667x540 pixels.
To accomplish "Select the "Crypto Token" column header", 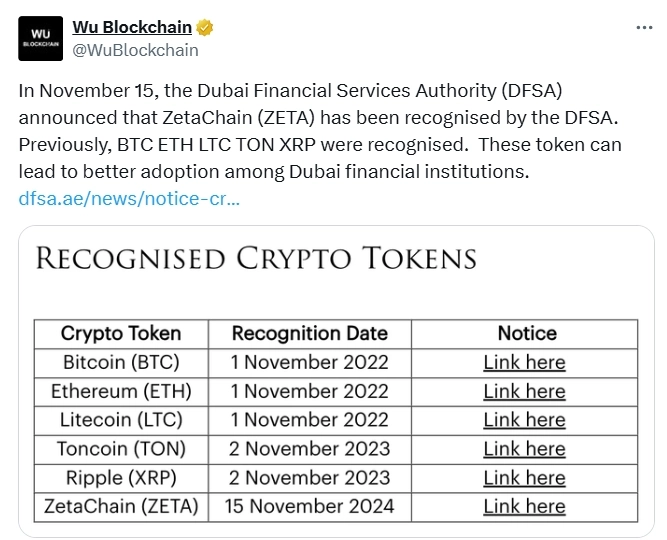I will pos(121,334).
